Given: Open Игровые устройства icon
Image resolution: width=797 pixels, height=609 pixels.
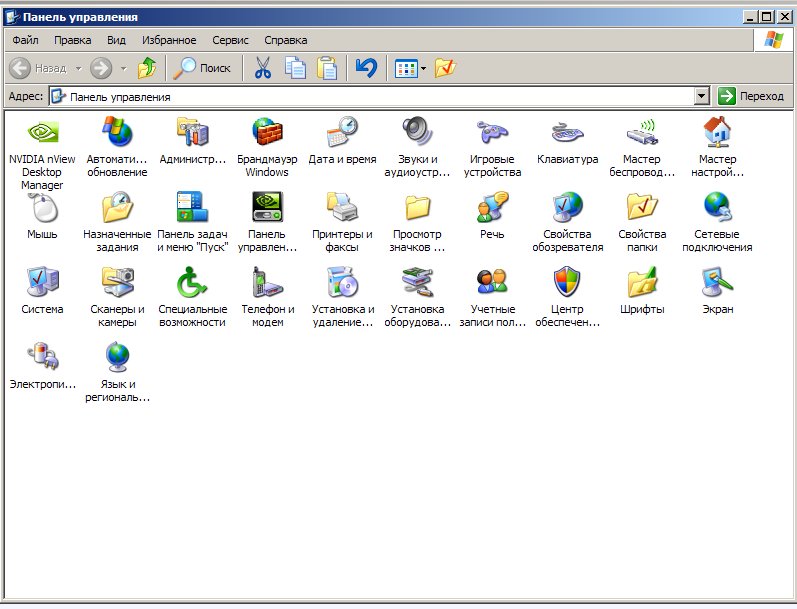Looking at the screenshot, I should coord(492,131).
